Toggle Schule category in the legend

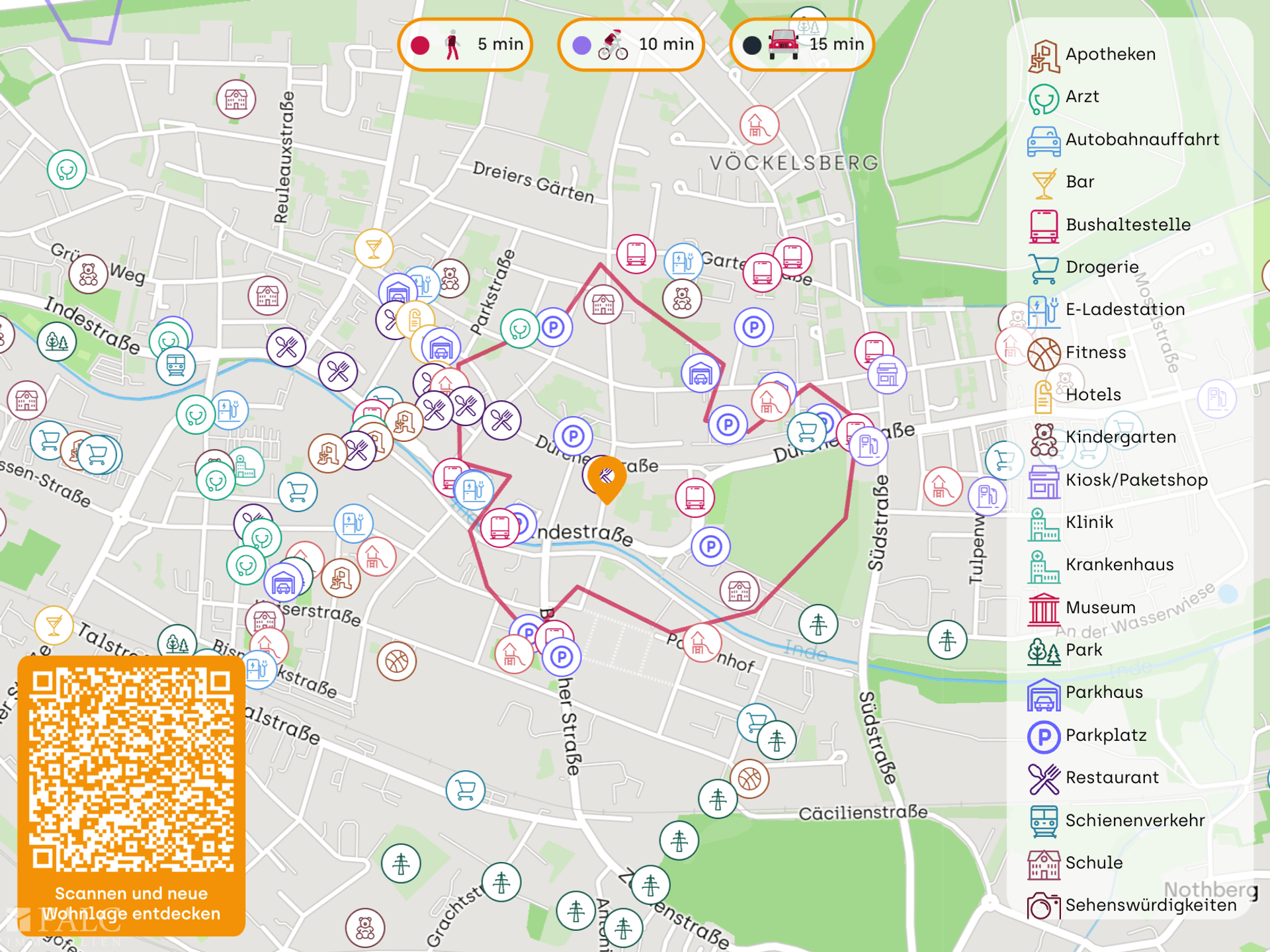pyautogui.click(x=1076, y=863)
